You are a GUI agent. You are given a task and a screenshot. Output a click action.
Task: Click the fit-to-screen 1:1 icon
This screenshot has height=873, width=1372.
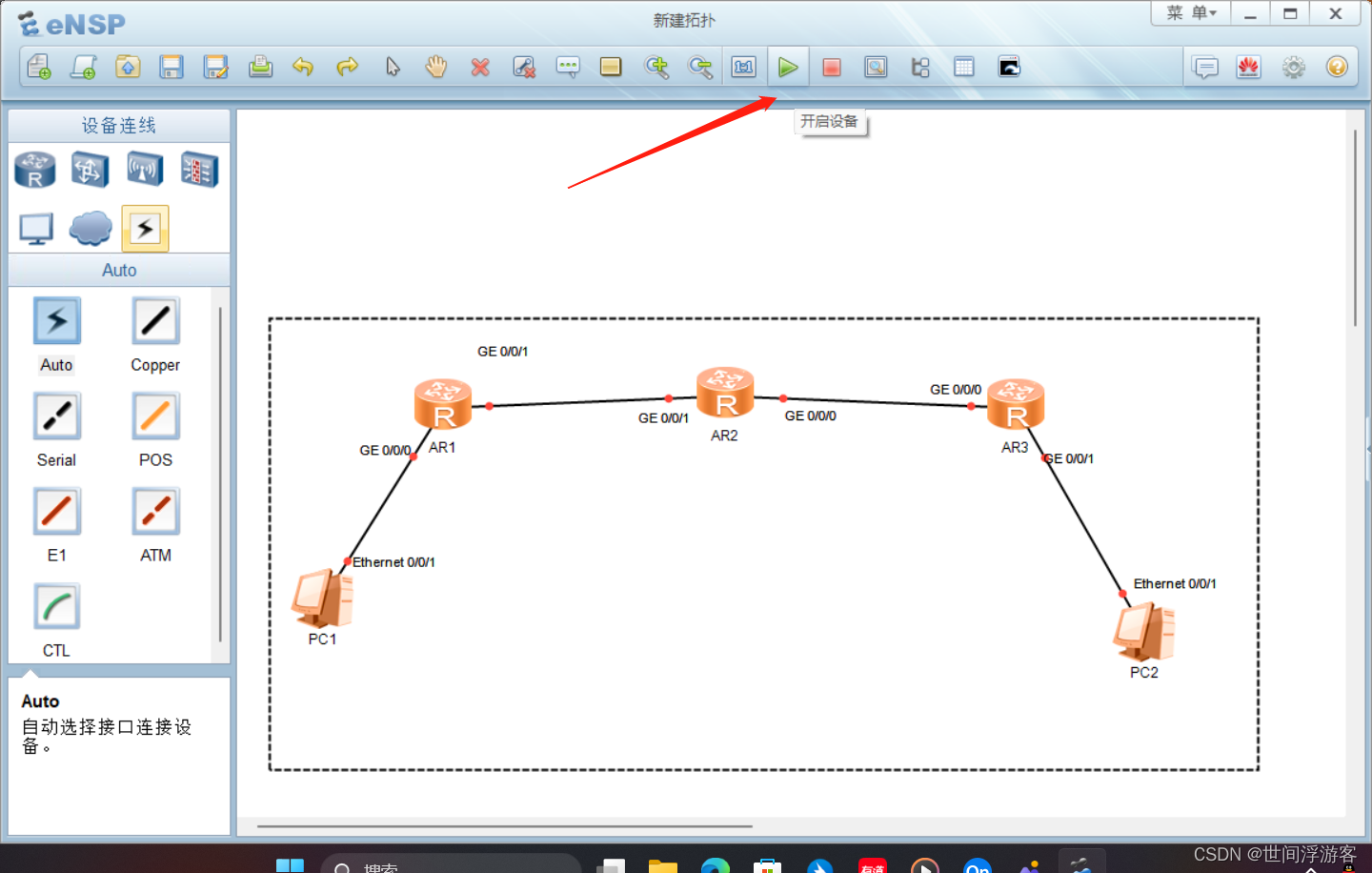[743, 67]
